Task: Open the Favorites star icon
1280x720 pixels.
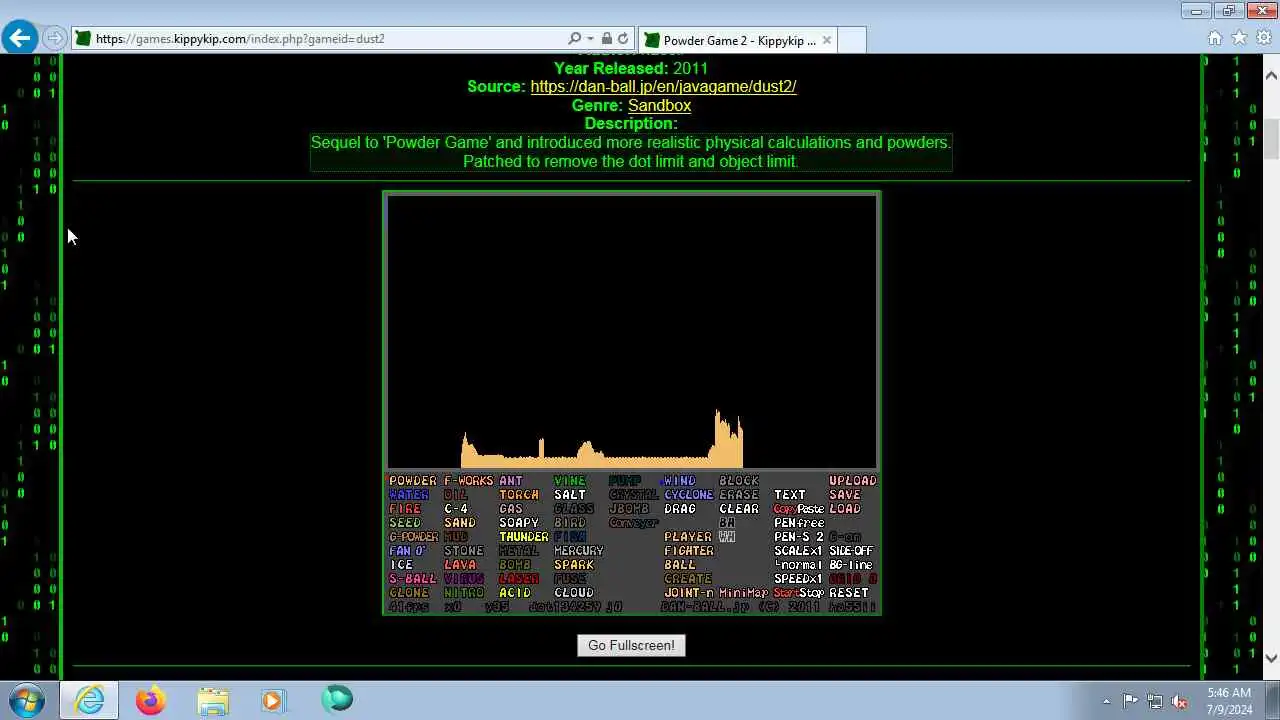Action: tap(1239, 38)
